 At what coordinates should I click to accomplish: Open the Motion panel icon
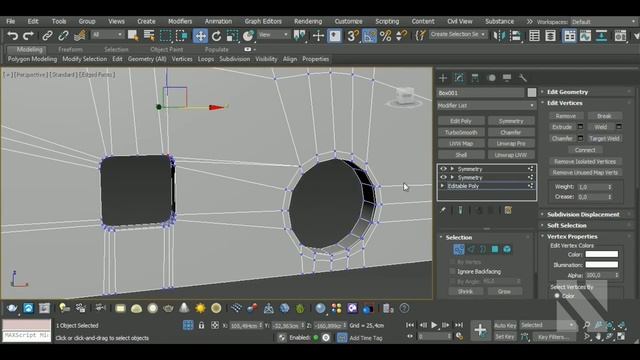pos(491,78)
